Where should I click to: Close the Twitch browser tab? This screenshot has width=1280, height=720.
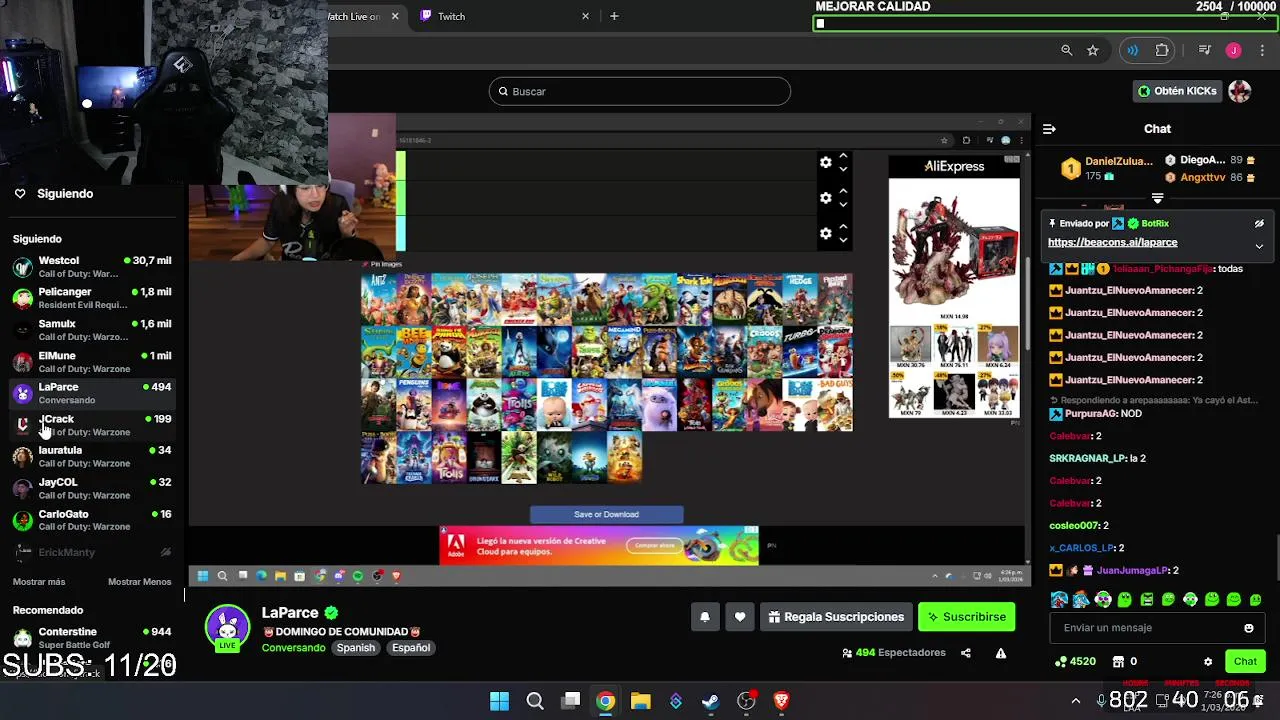586,16
